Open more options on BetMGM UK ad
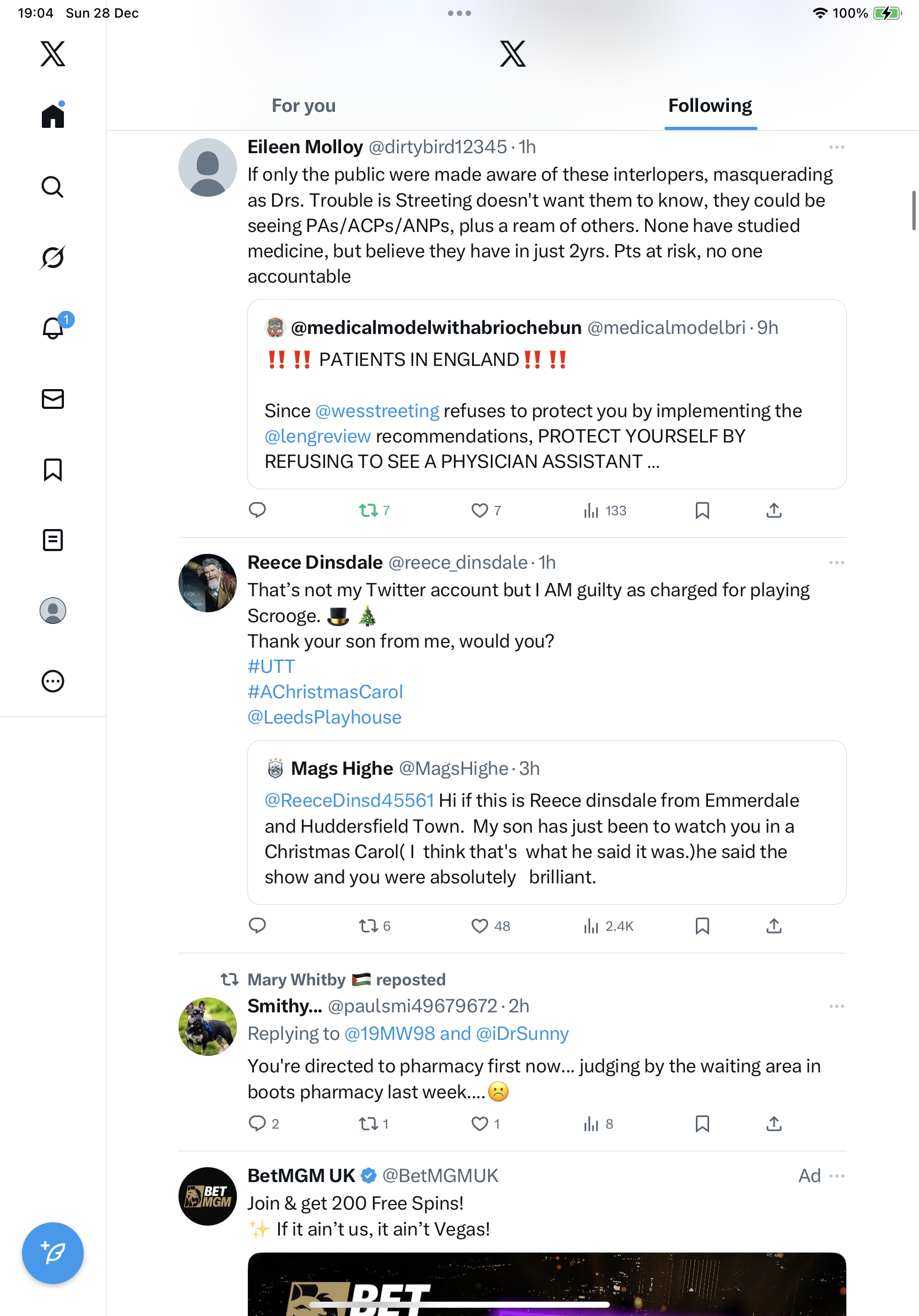 pos(836,1175)
